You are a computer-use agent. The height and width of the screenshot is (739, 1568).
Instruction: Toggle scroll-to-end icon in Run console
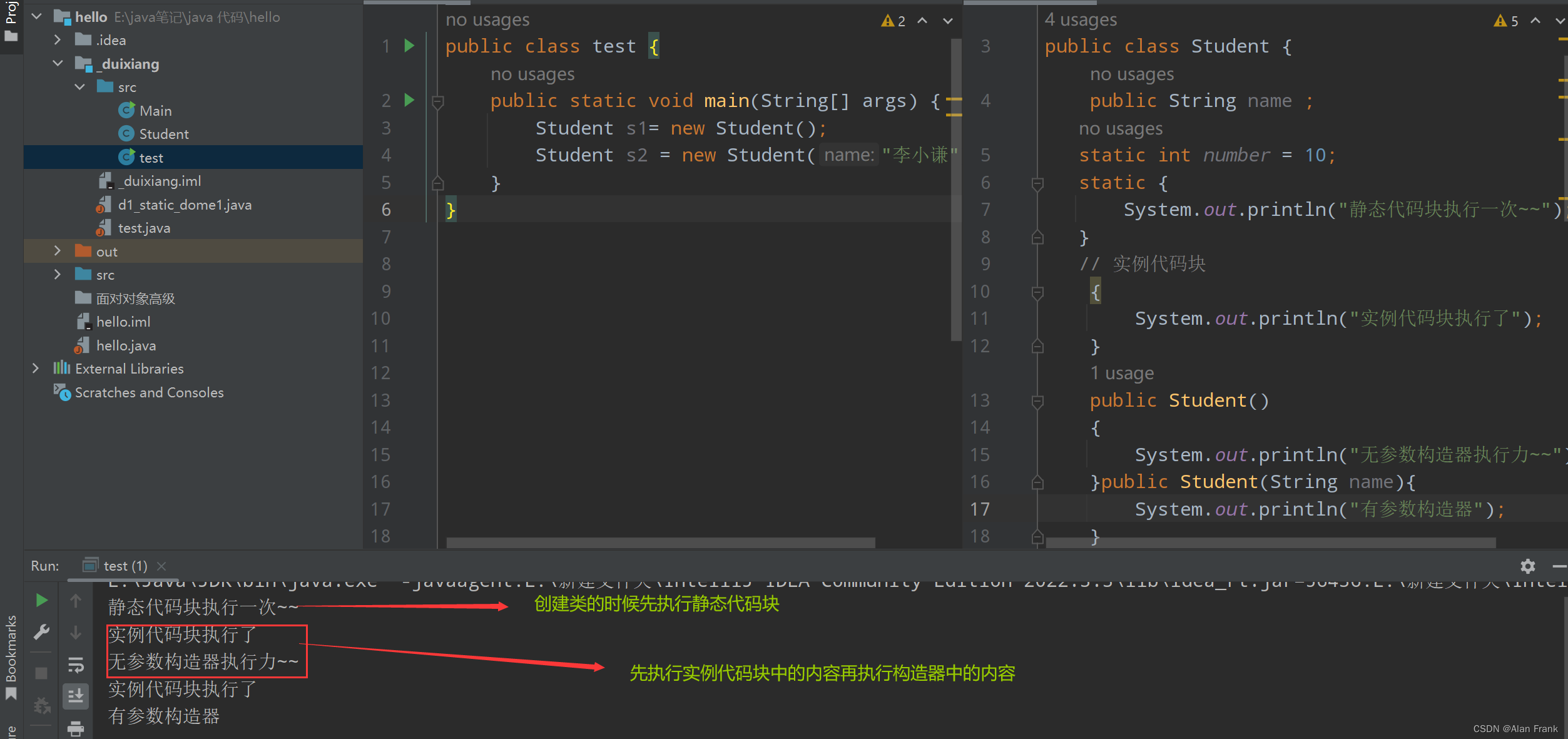76,696
